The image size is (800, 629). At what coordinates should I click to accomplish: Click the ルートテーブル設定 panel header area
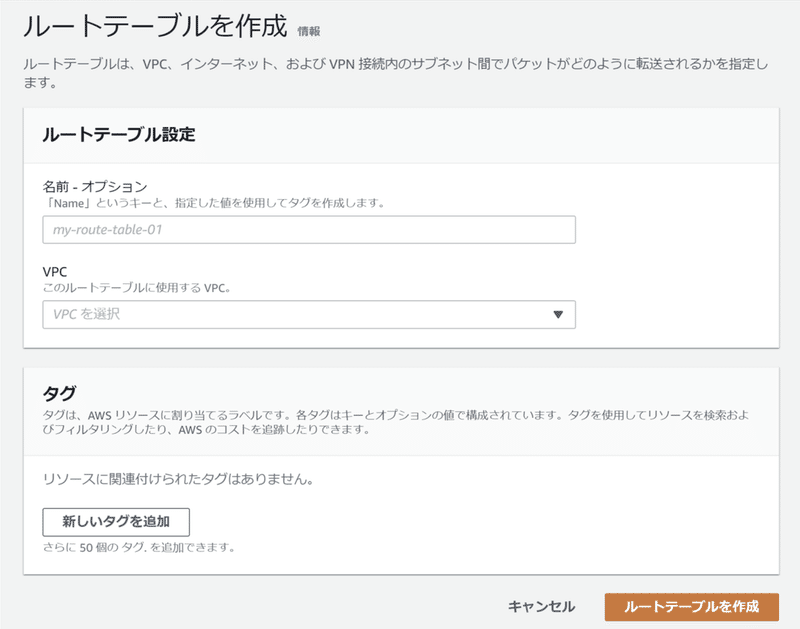pyautogui.click(x=401, y=136)
